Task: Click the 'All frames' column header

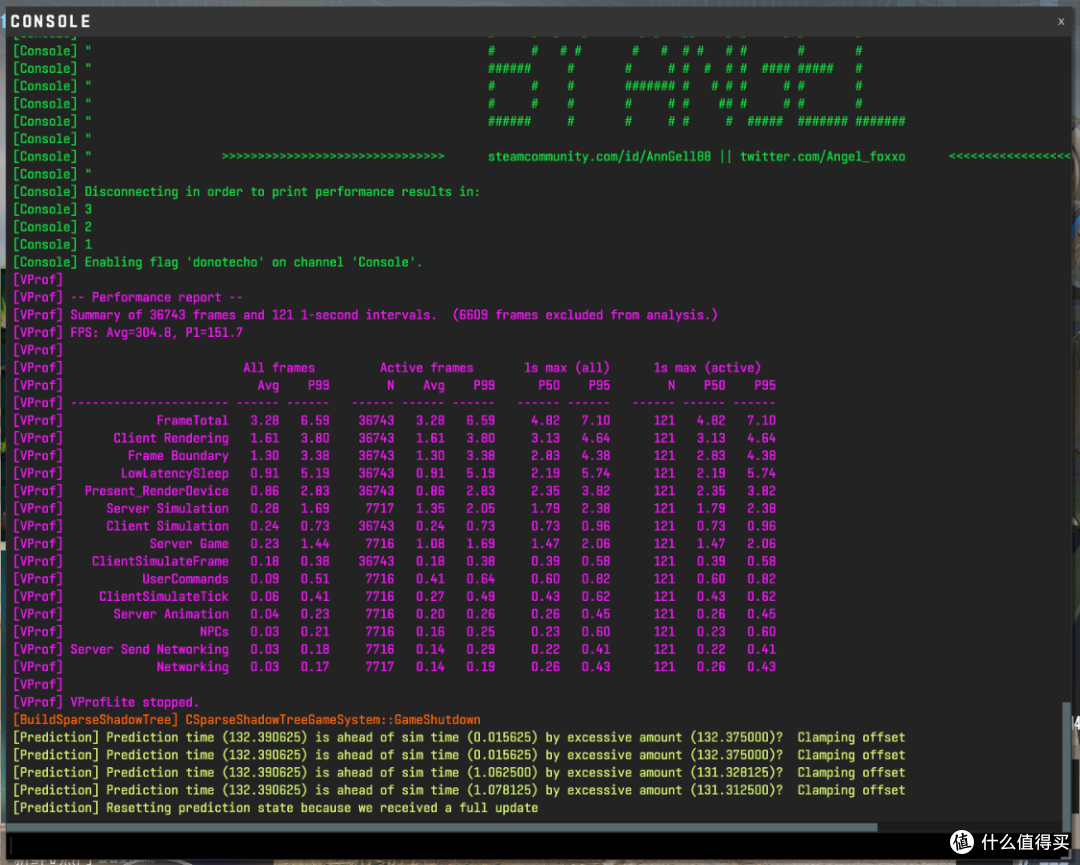Action: [279, 368]
